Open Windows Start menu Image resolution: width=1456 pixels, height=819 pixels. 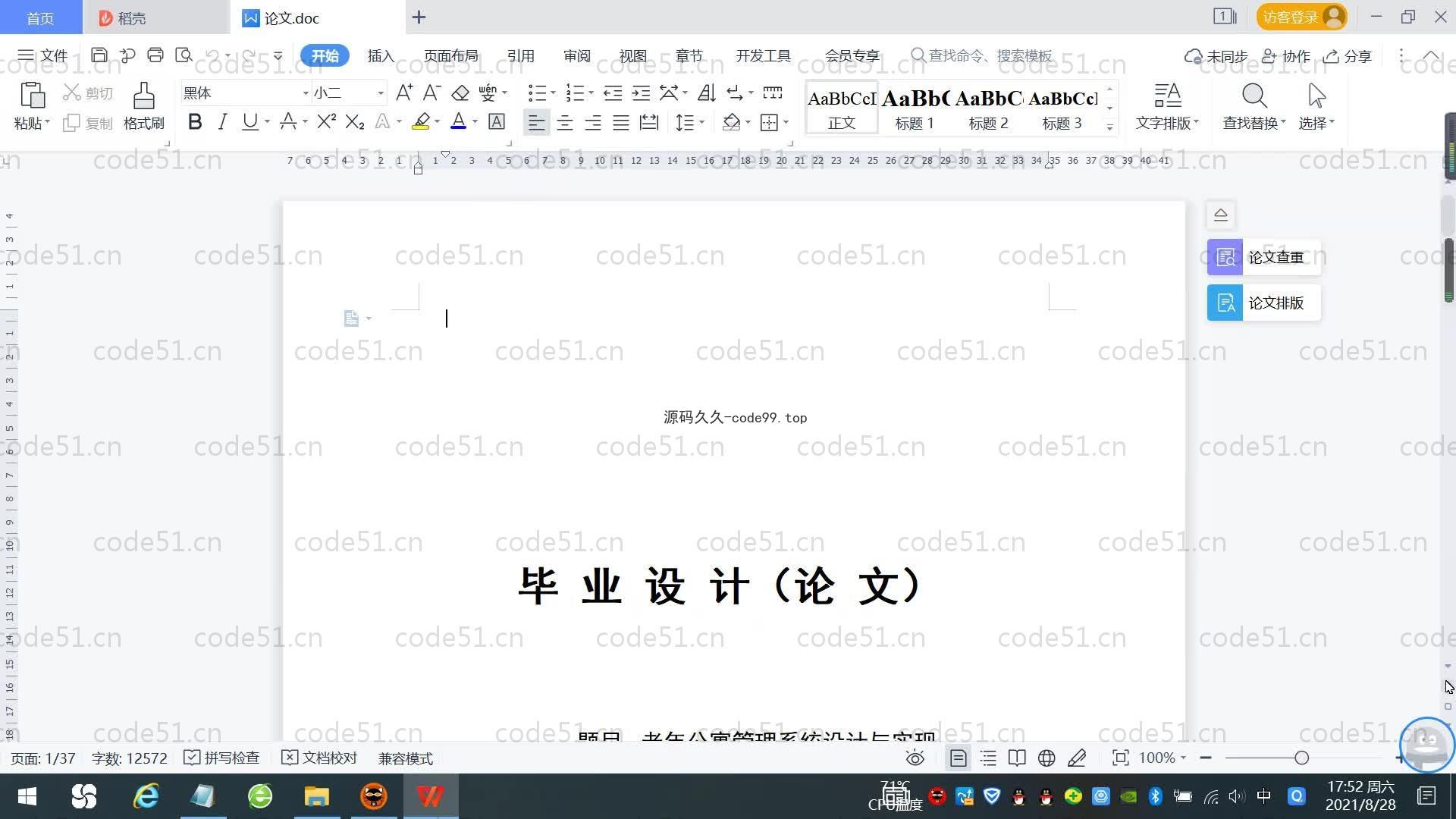pyautogui.click(x=27, y=796)
